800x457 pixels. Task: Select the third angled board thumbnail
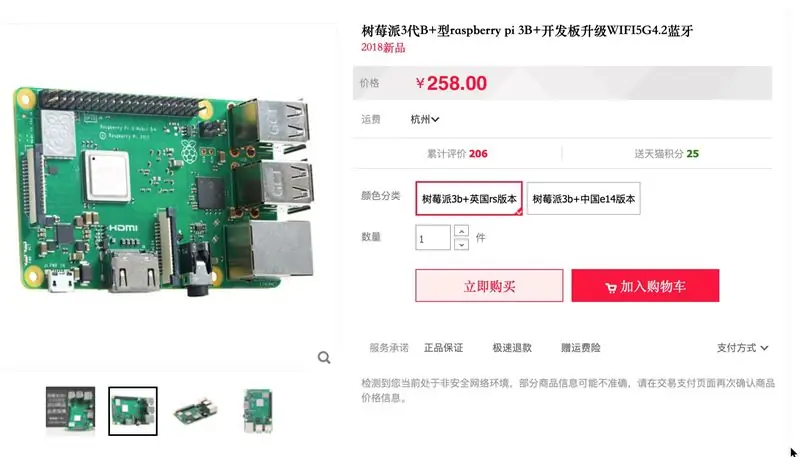195,411
